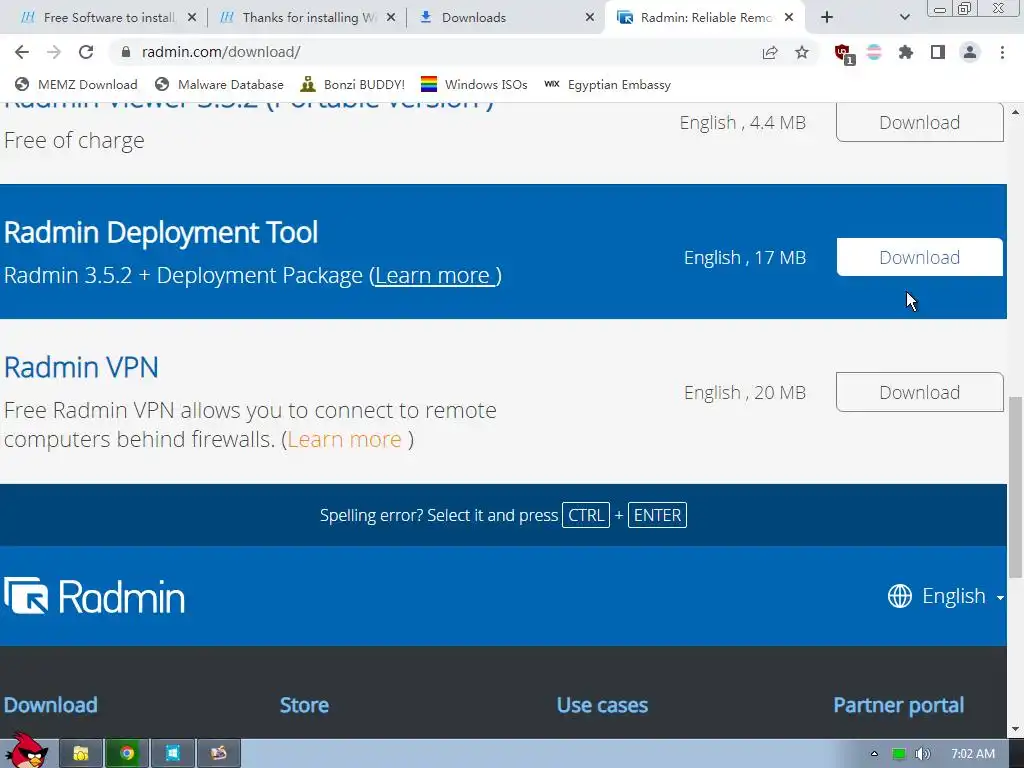Open the volume speaker tray icon

click(x=922, y=754)
